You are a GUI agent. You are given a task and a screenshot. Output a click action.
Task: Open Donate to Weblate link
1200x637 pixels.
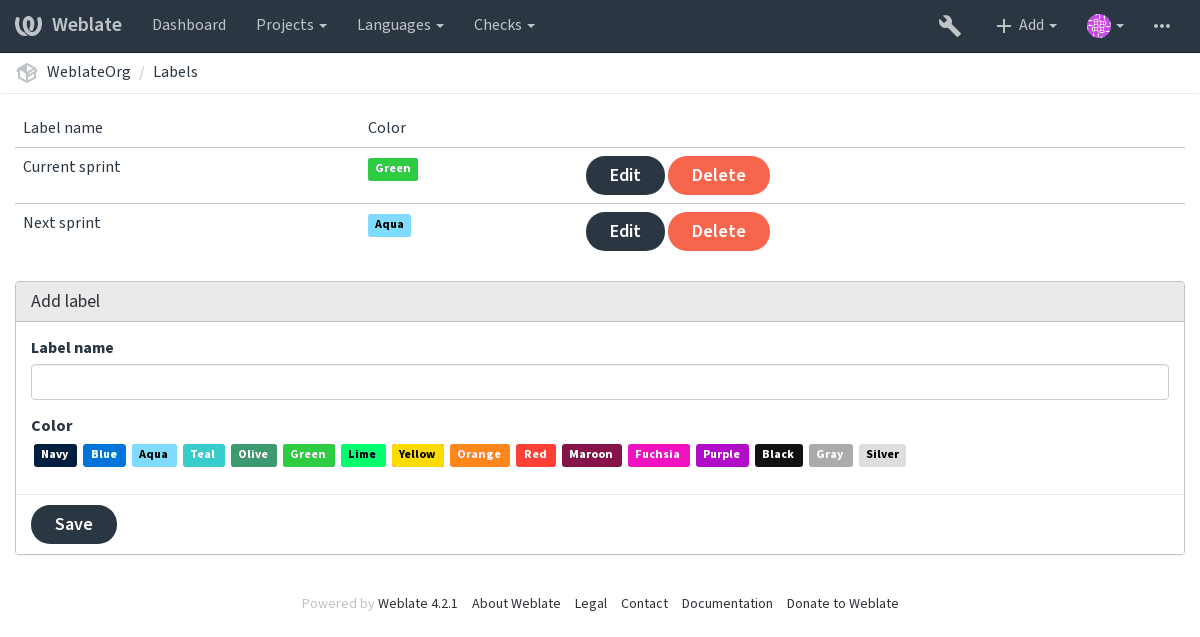843,604
